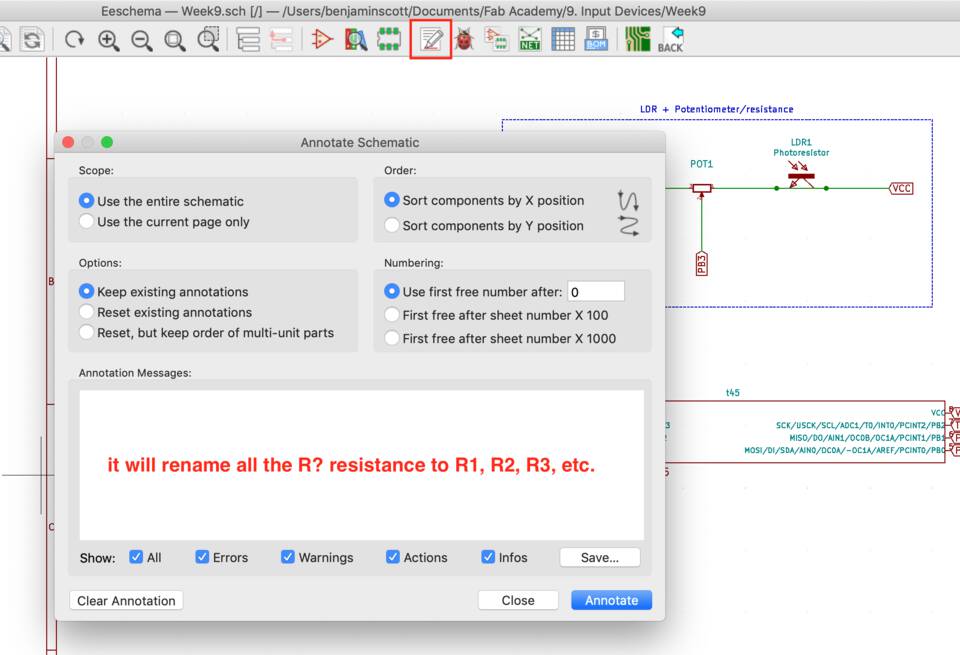Click the annotate schematic pencil icon
The image size is (960, 655).
(431, 39)
